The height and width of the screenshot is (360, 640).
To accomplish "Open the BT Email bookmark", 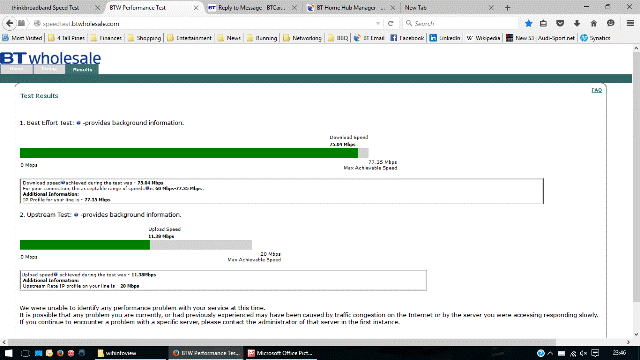I will tap(369, 38).
